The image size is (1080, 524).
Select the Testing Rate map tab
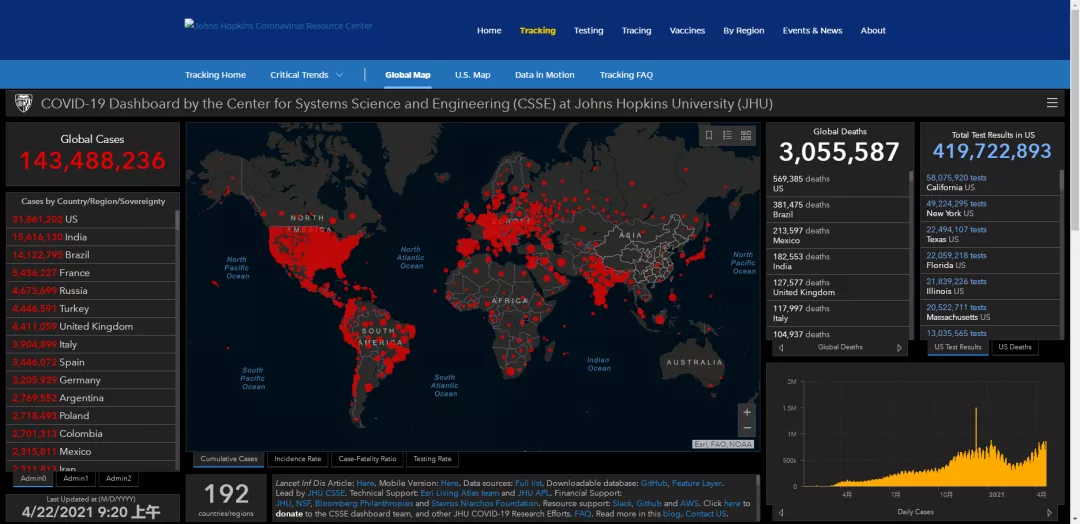[x=432, y=459]
